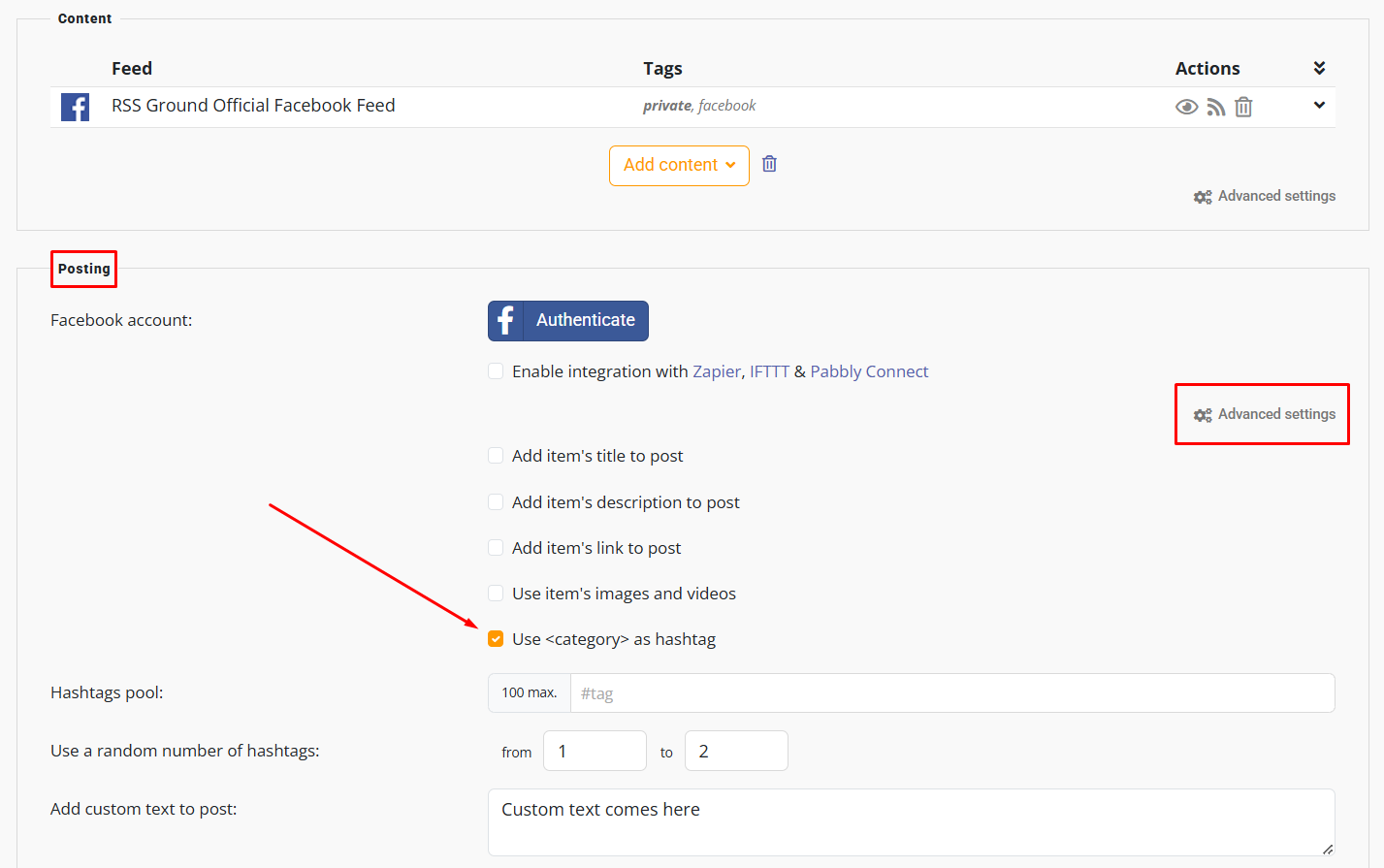This screenshot has height=868, width=1384.
Task: Click the custom text textarea
Action: coord(912,822)
